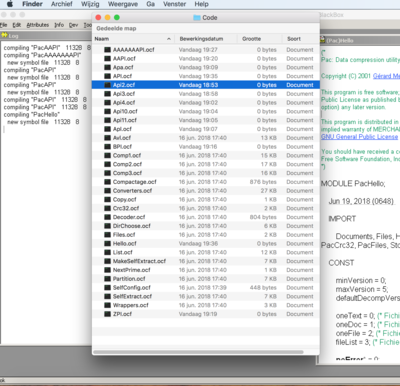Open BlackBox Attributes menu
Screen dimensions: 400x386
pyautogui.click(x=38, y=25)
